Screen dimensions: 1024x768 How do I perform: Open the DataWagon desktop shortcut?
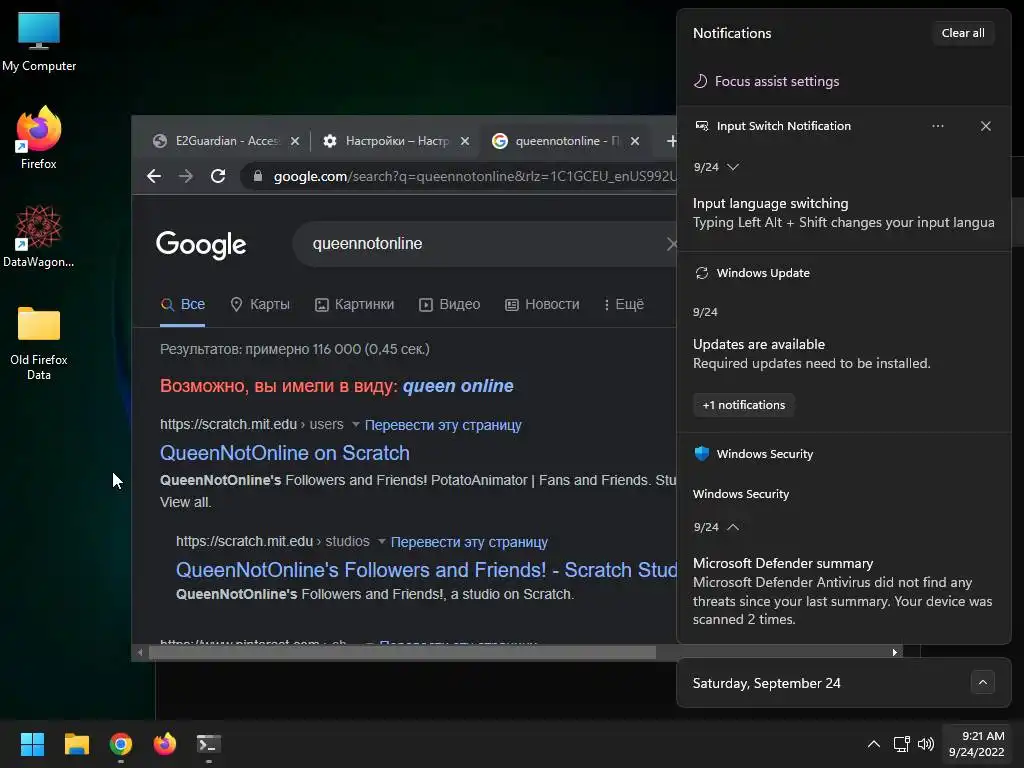39,236
